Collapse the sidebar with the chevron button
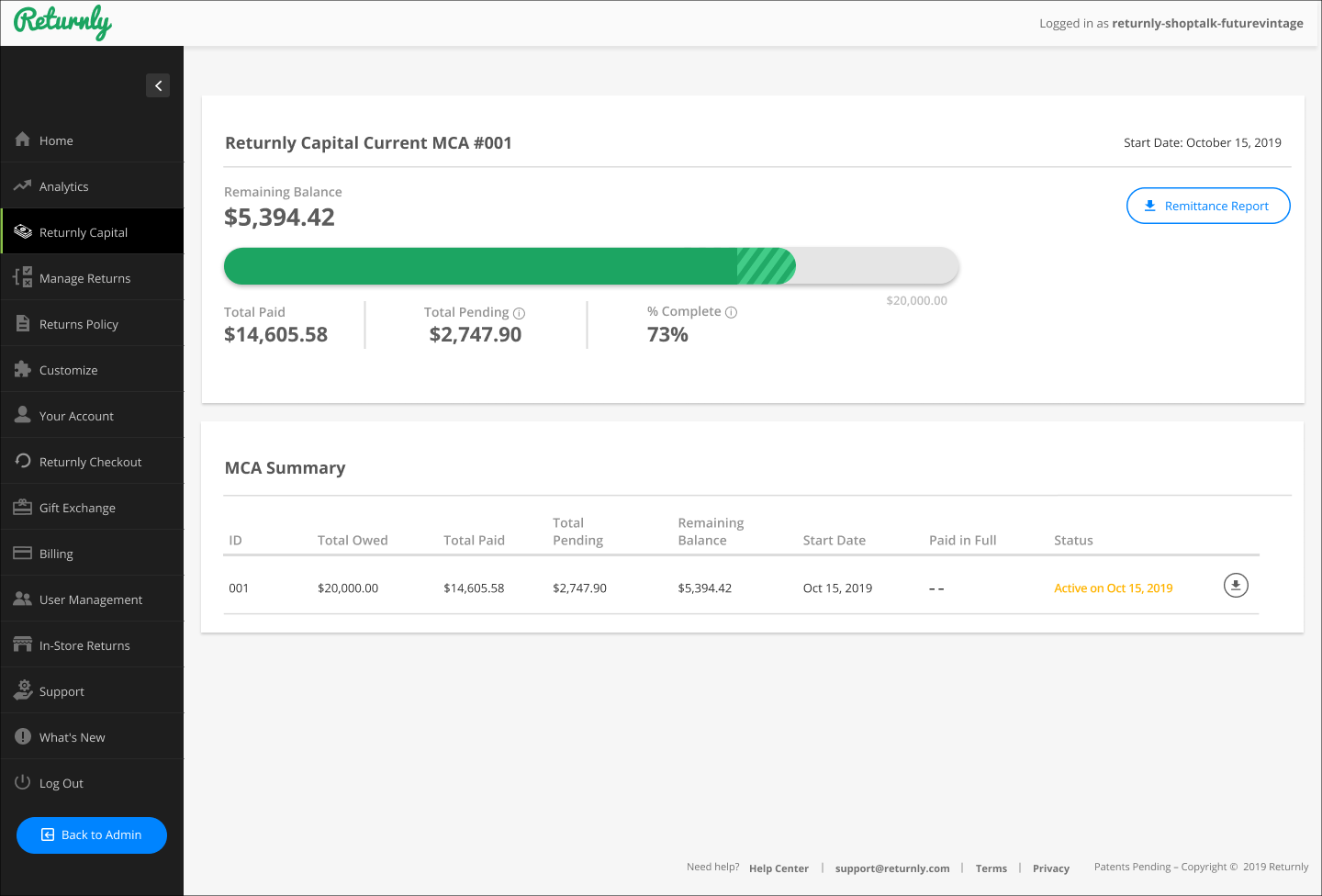 click(158, 85)
